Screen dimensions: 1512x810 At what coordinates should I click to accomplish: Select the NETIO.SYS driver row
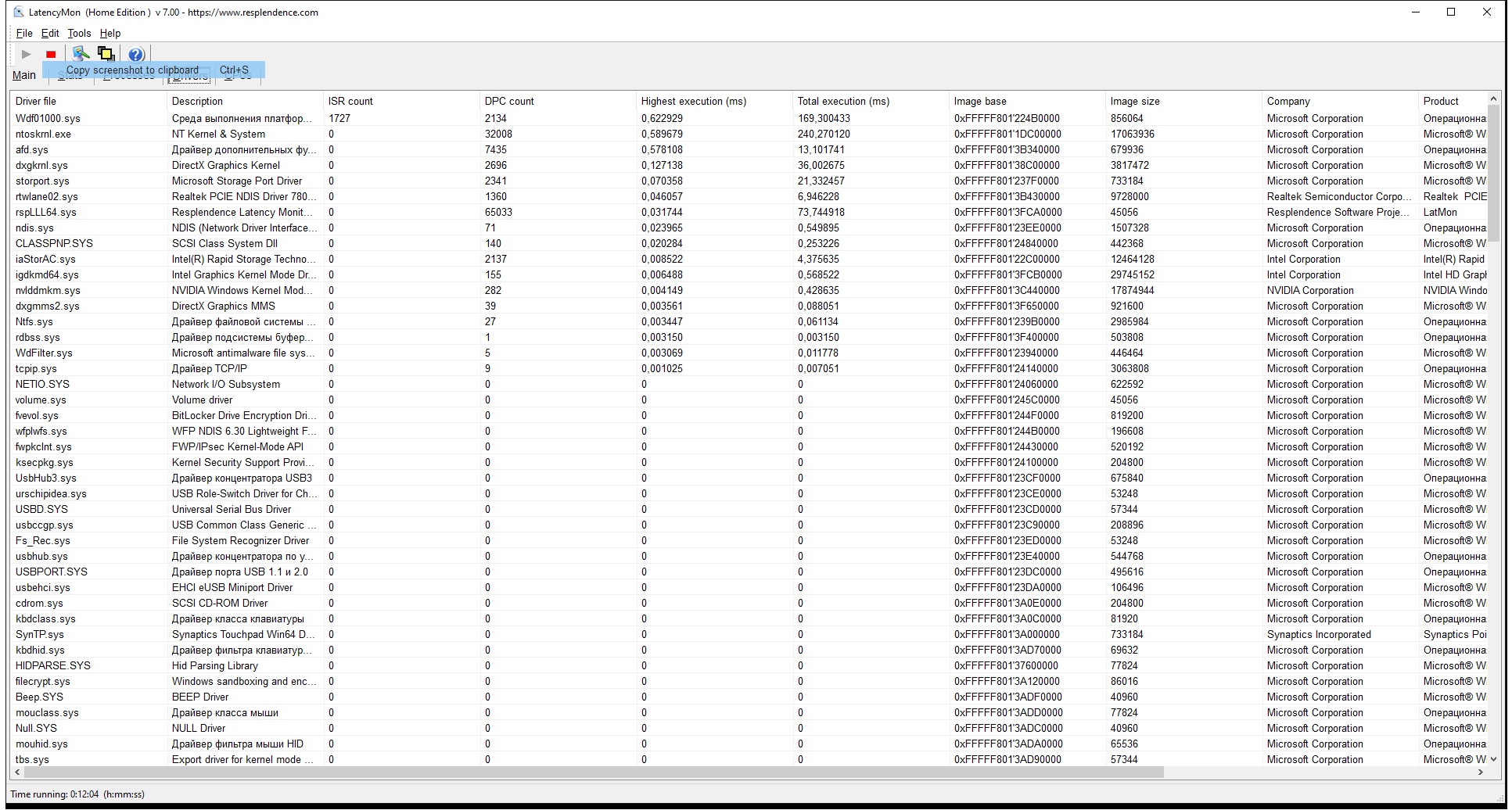749,384
